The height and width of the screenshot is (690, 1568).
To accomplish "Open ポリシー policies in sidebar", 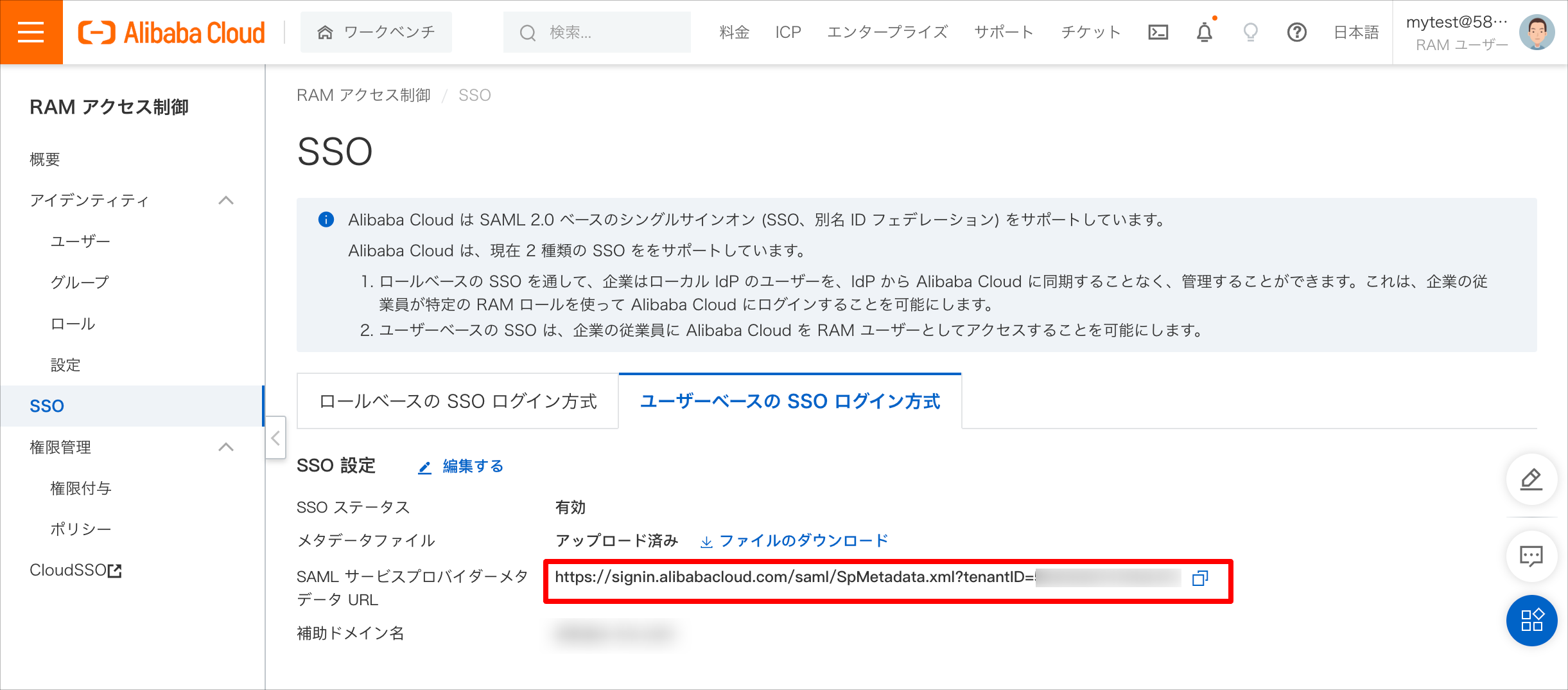I will pos(81,529).
